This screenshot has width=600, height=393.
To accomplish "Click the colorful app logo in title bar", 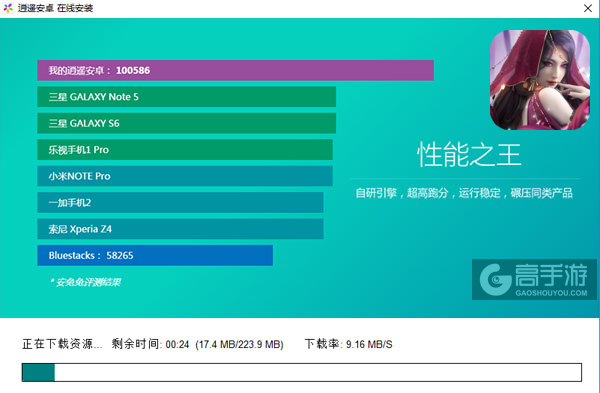I will [x=8, y=8].
